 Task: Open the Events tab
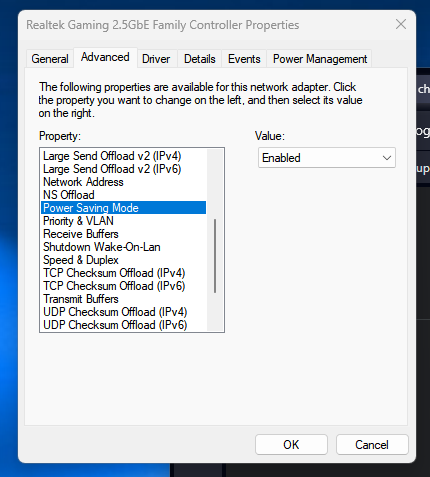244,59
